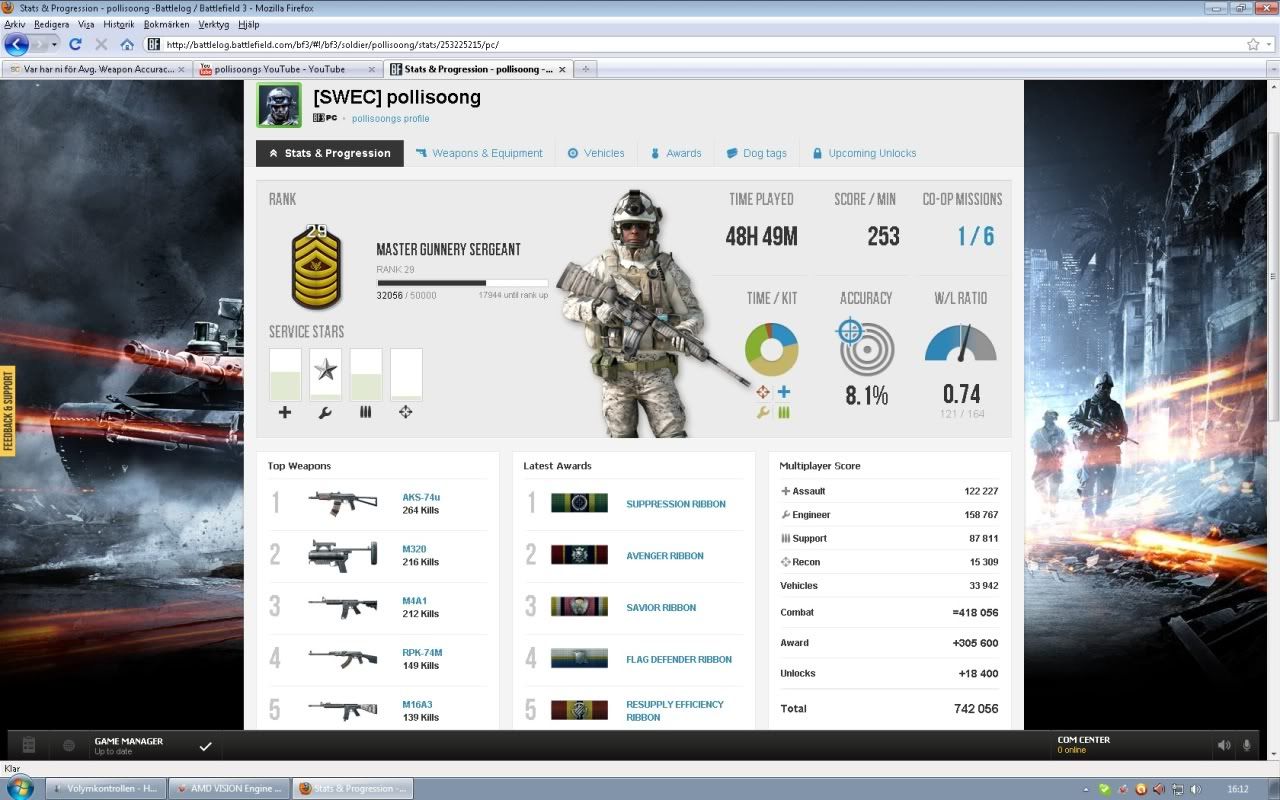The width and height of the screenshot is (1280, 800).
Task: Open the RPK-74M weapon link
Action: (x=422, y=653)
